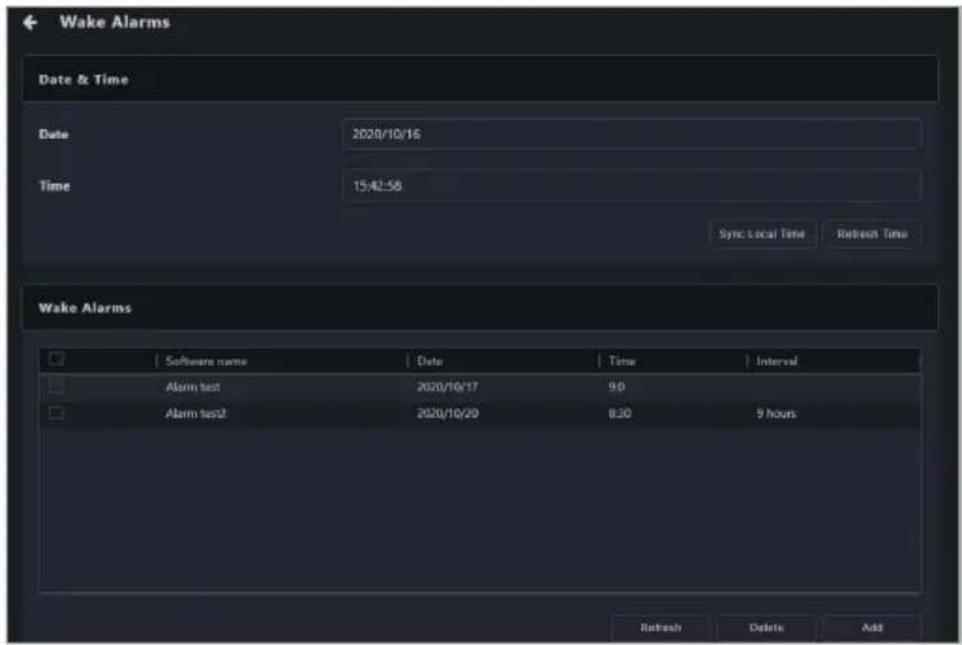Click the date 2020/10/20 cell
The image size is (962, 645).
[447, 413]
